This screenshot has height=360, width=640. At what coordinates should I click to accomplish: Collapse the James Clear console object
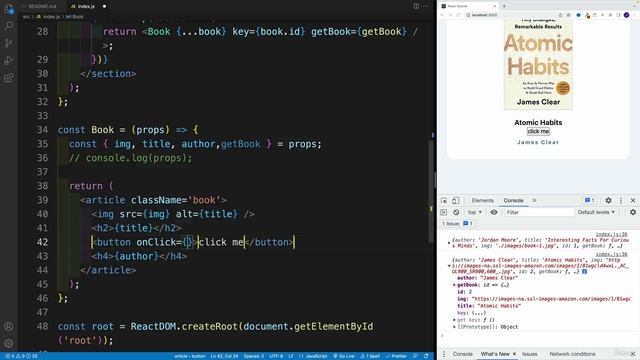tap(449, 266)
